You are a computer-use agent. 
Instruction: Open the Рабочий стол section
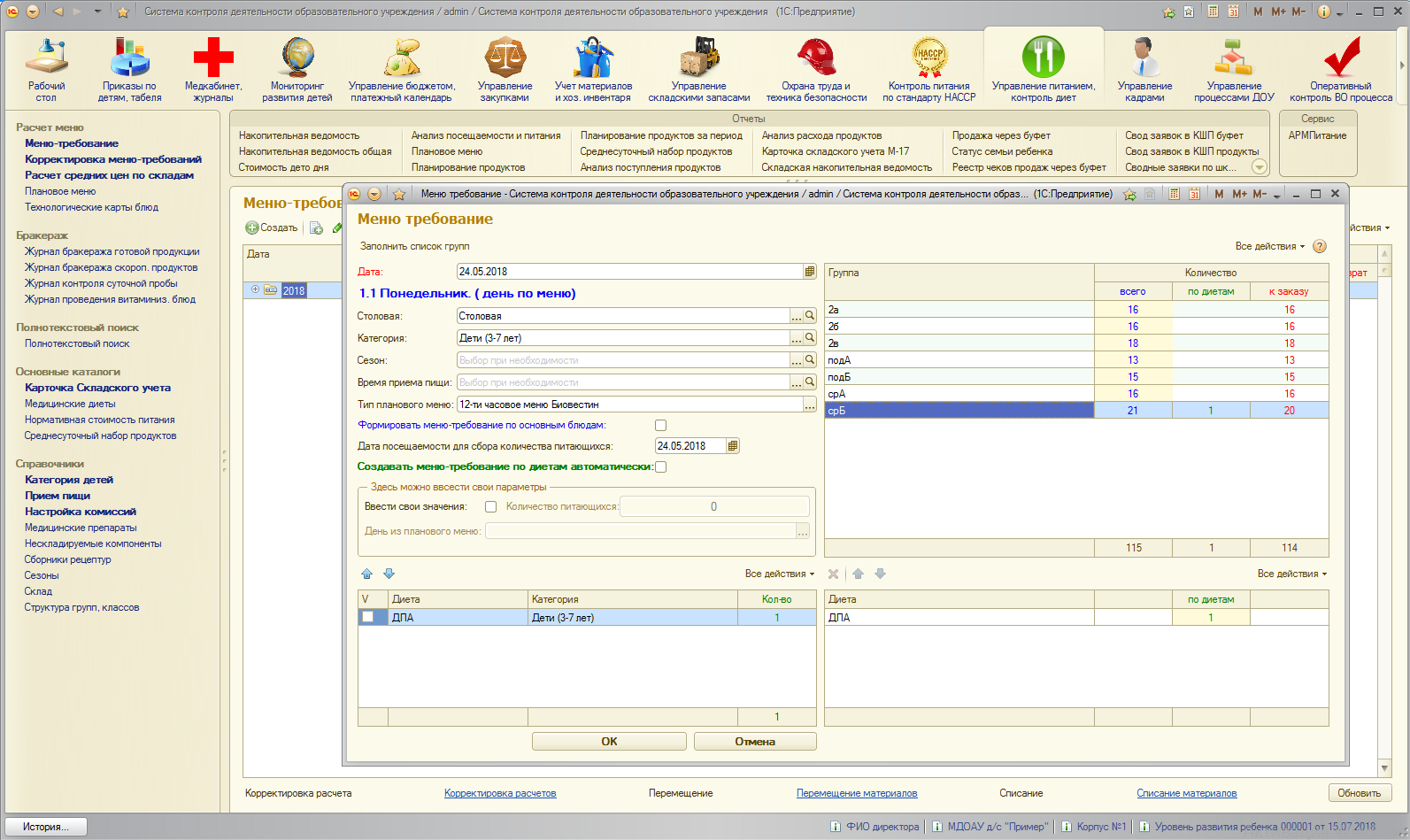pos(46,70)
